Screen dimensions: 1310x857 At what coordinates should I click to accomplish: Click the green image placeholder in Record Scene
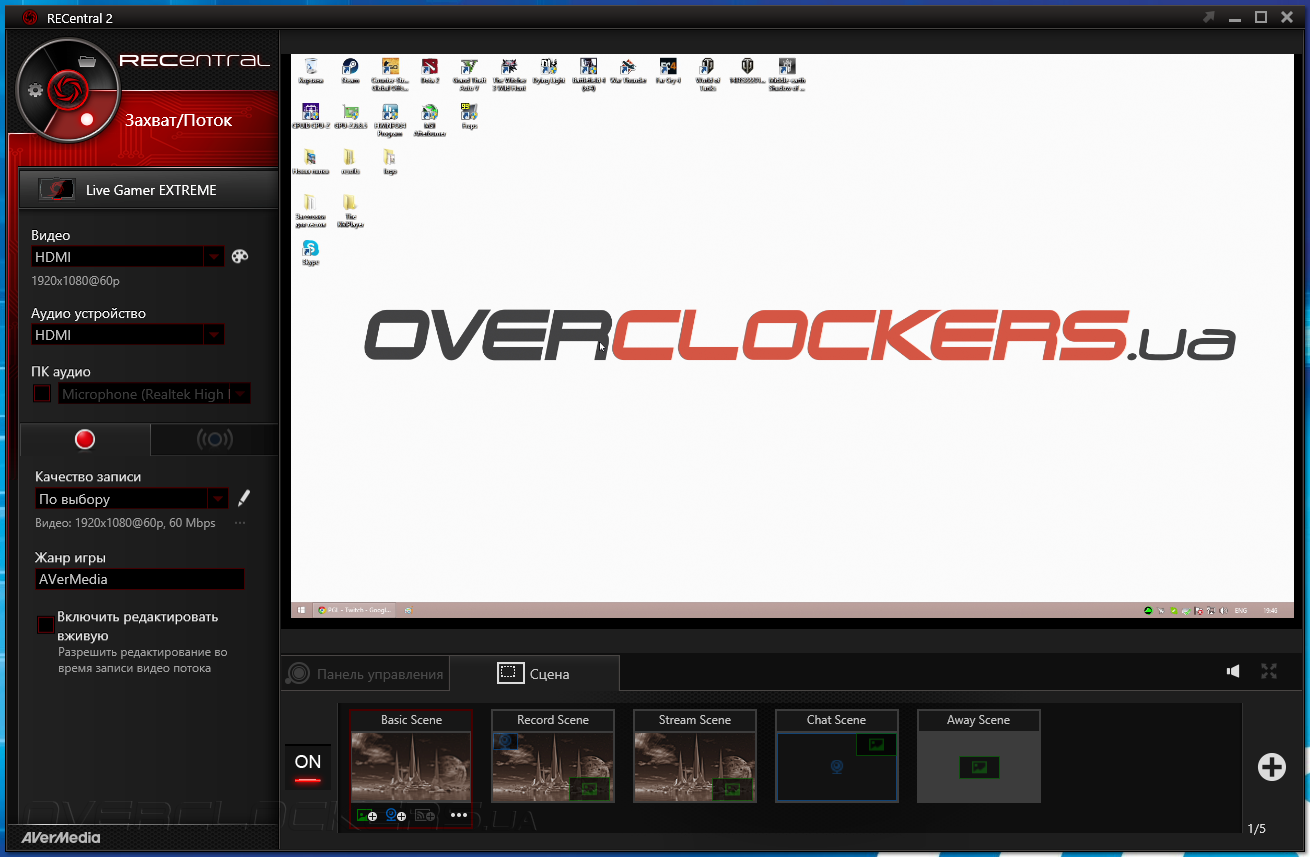coord(590,790)
